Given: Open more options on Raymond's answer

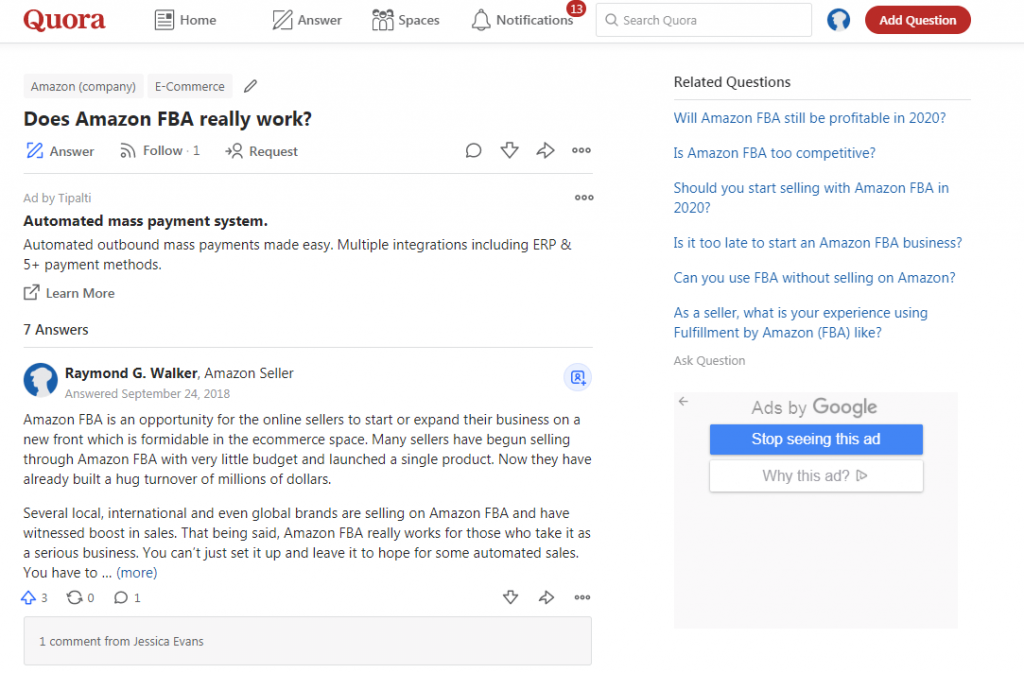Looking at the screenshot, I should pos(583,597).
